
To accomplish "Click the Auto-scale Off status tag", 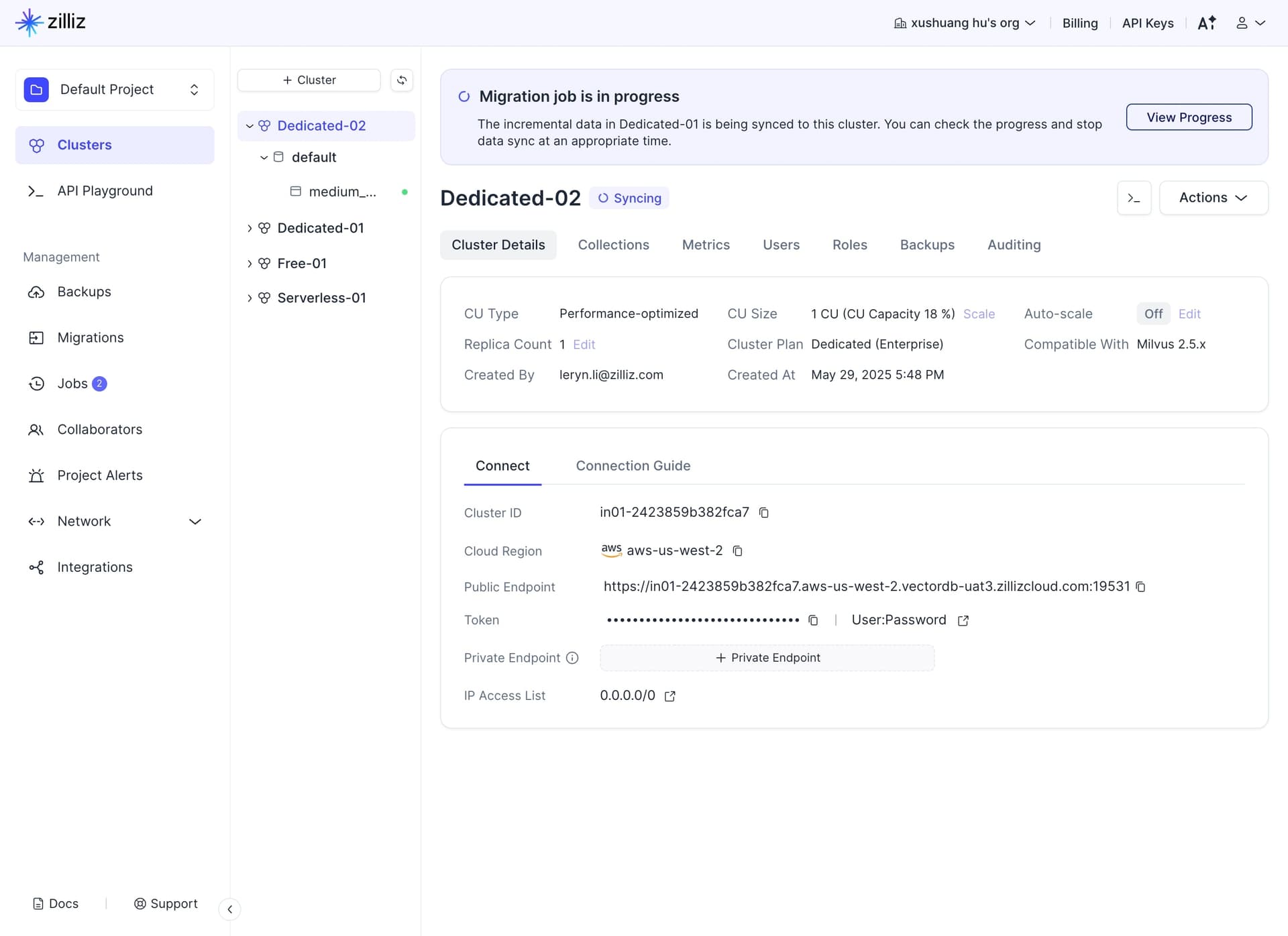I will click(x=1153, y=314).
